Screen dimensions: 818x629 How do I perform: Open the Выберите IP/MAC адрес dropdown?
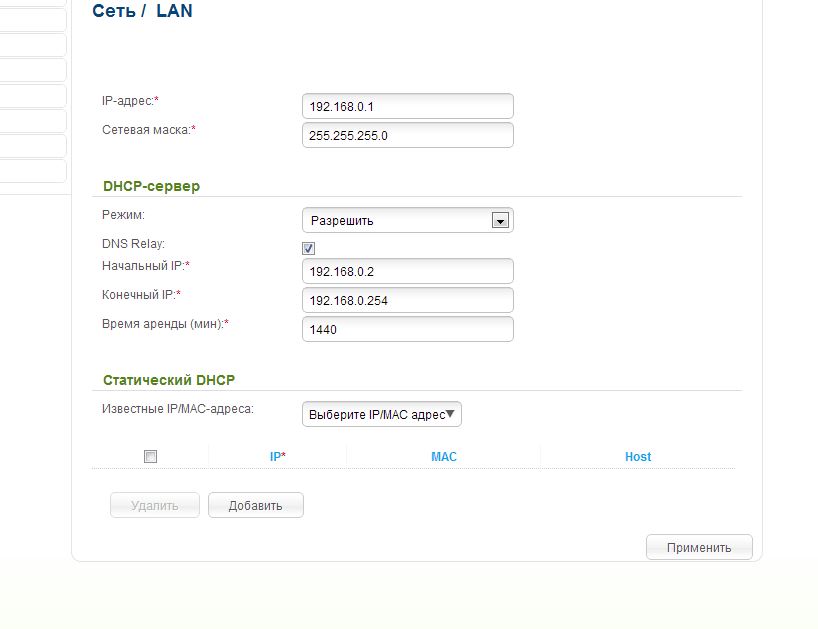(x=381, y=414)
